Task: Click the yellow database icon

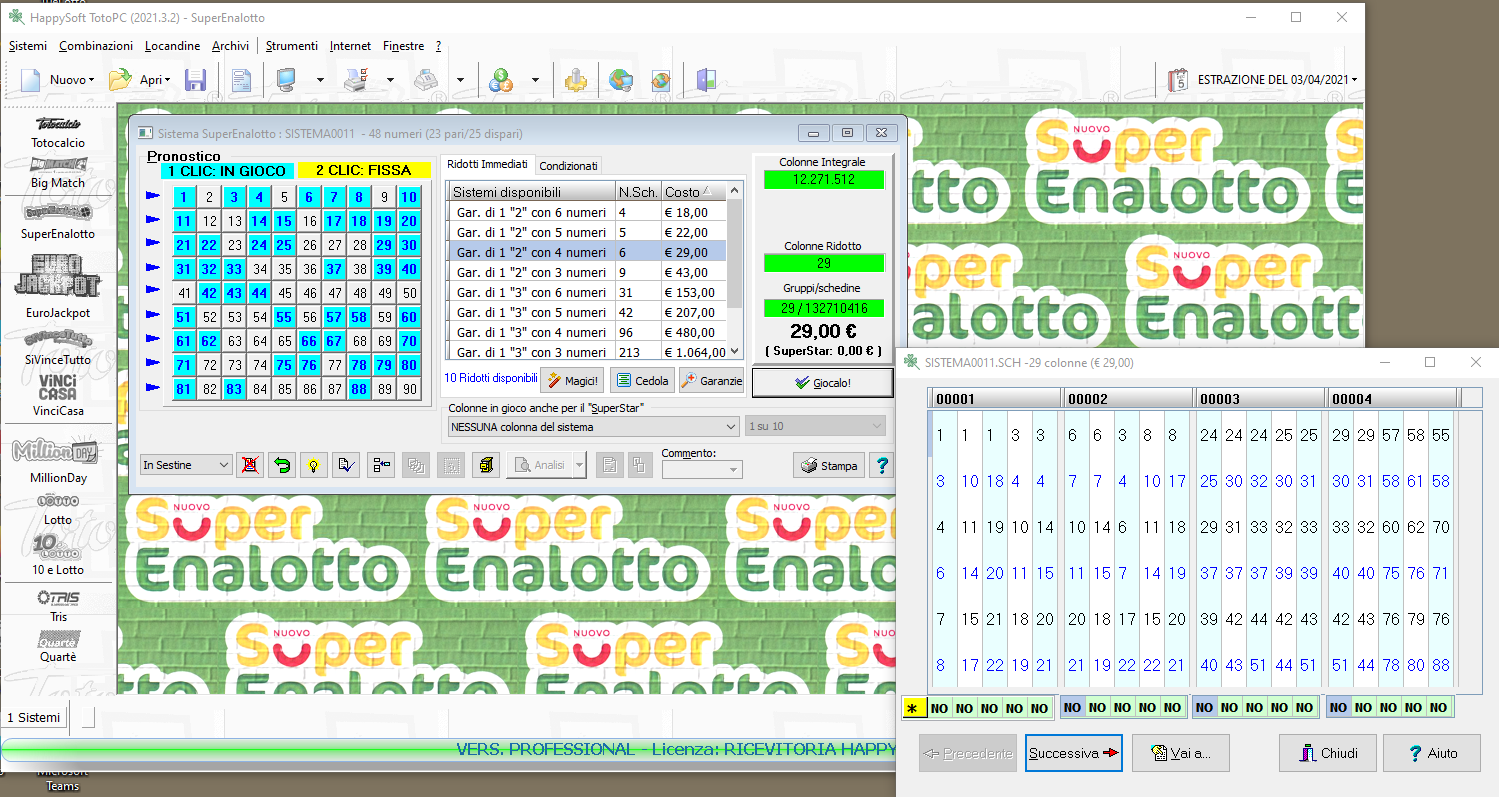Action: pos(485,465)
